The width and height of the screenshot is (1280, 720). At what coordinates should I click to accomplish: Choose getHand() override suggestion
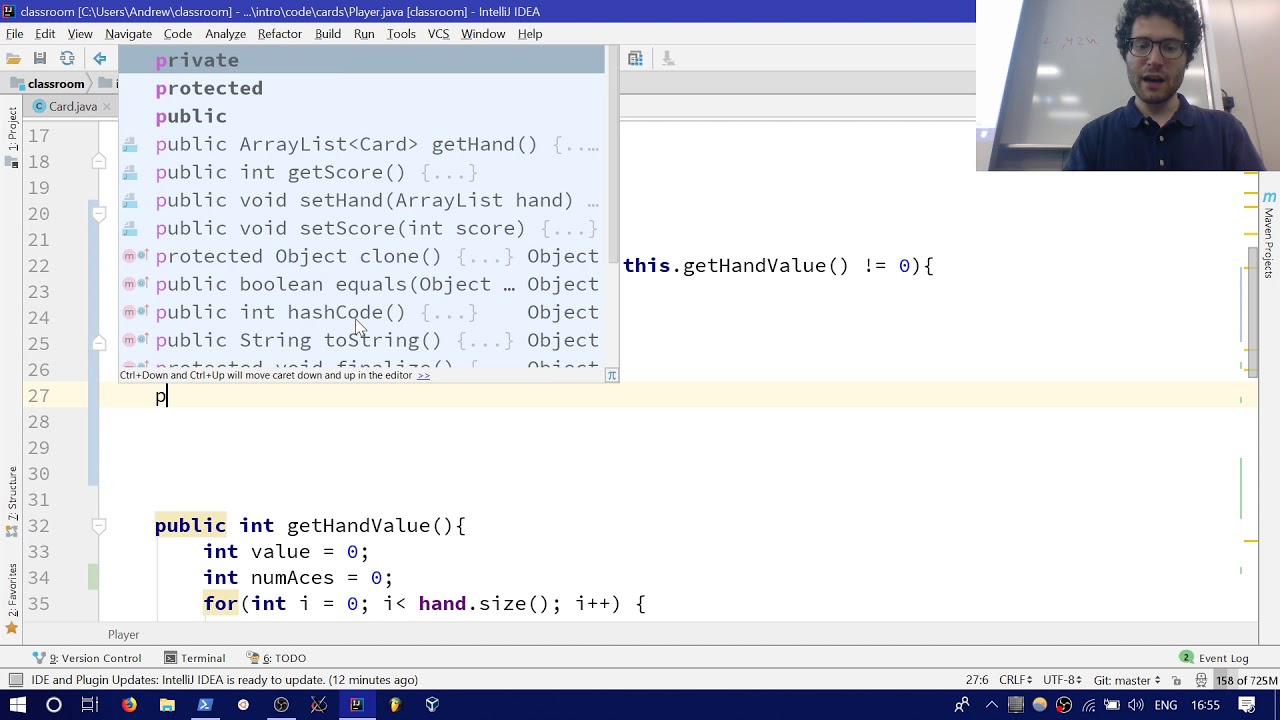tap(362, 144)
